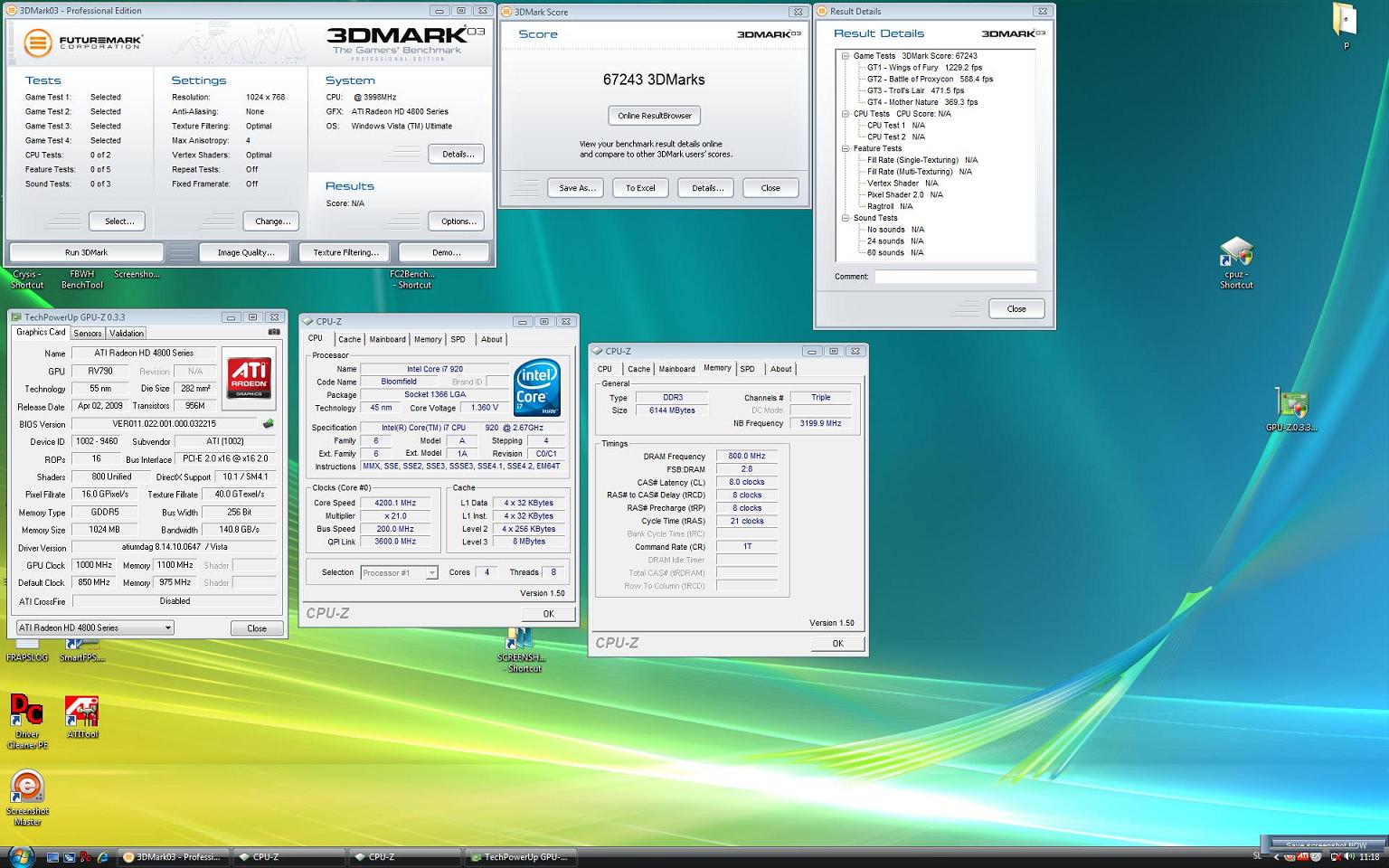Click the Texture Filtering... button
This screenshot has width=1389, height=868.
click(x=345, y=252)
